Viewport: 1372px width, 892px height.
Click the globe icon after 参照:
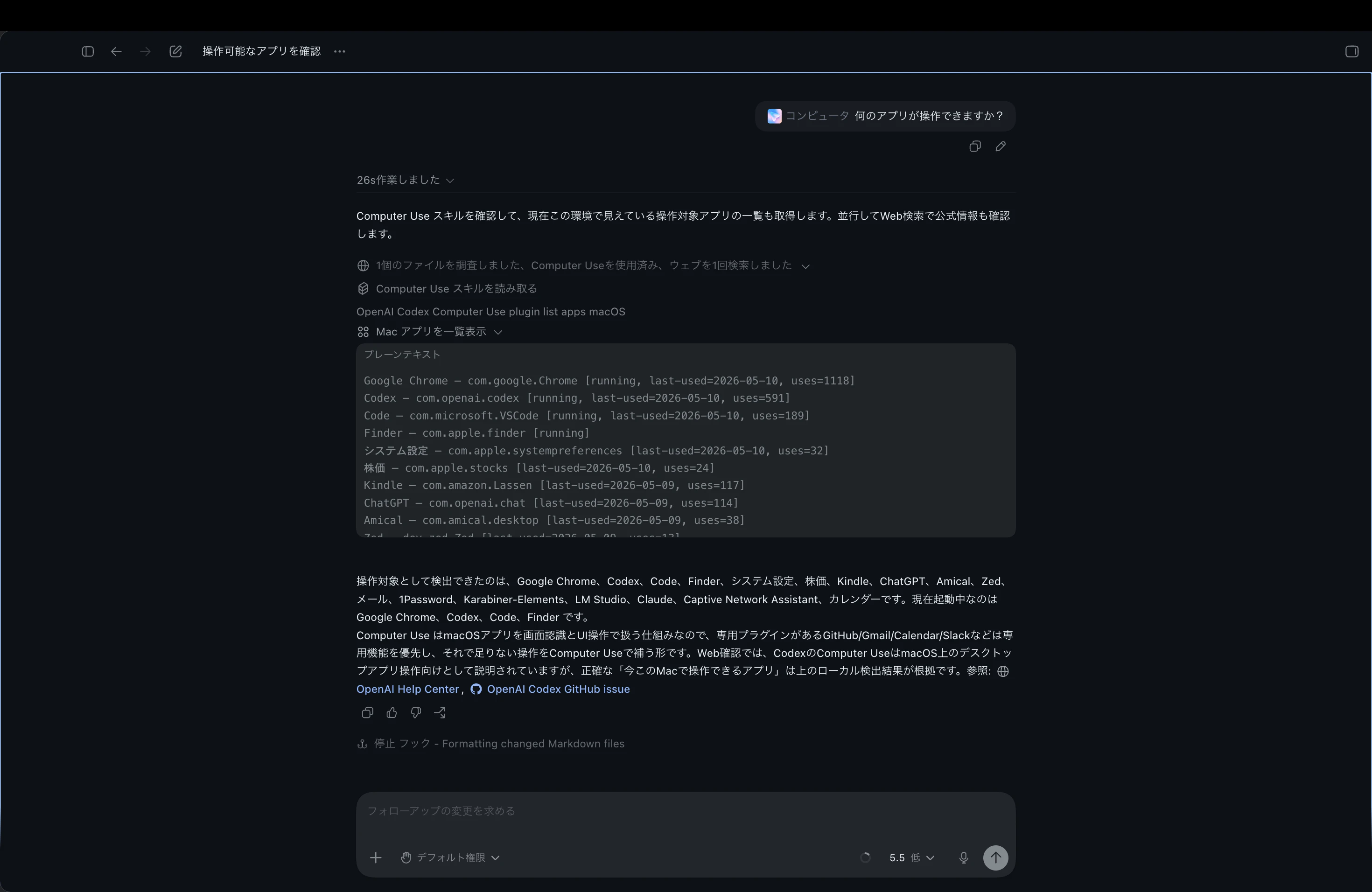[1003, 671]
